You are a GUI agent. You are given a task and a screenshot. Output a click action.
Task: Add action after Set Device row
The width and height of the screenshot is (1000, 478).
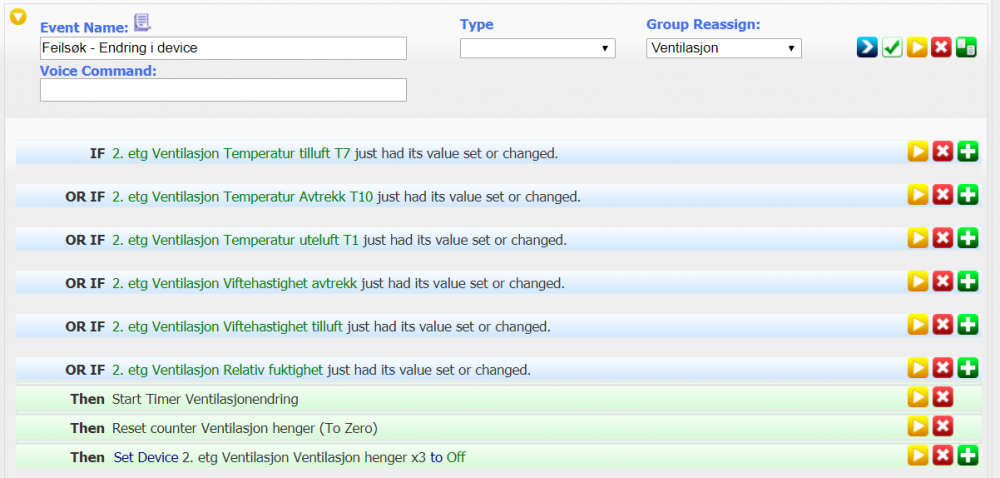(967, 456)
